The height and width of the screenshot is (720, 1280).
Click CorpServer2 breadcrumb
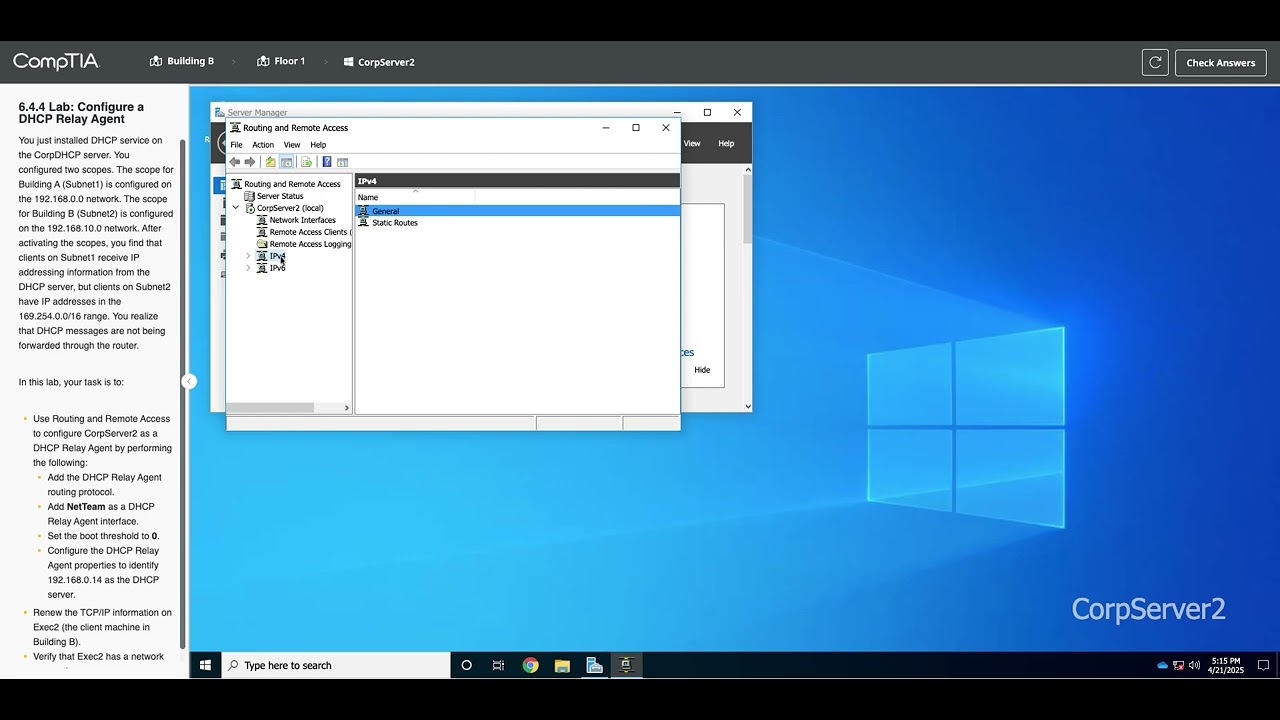(379, 62)
